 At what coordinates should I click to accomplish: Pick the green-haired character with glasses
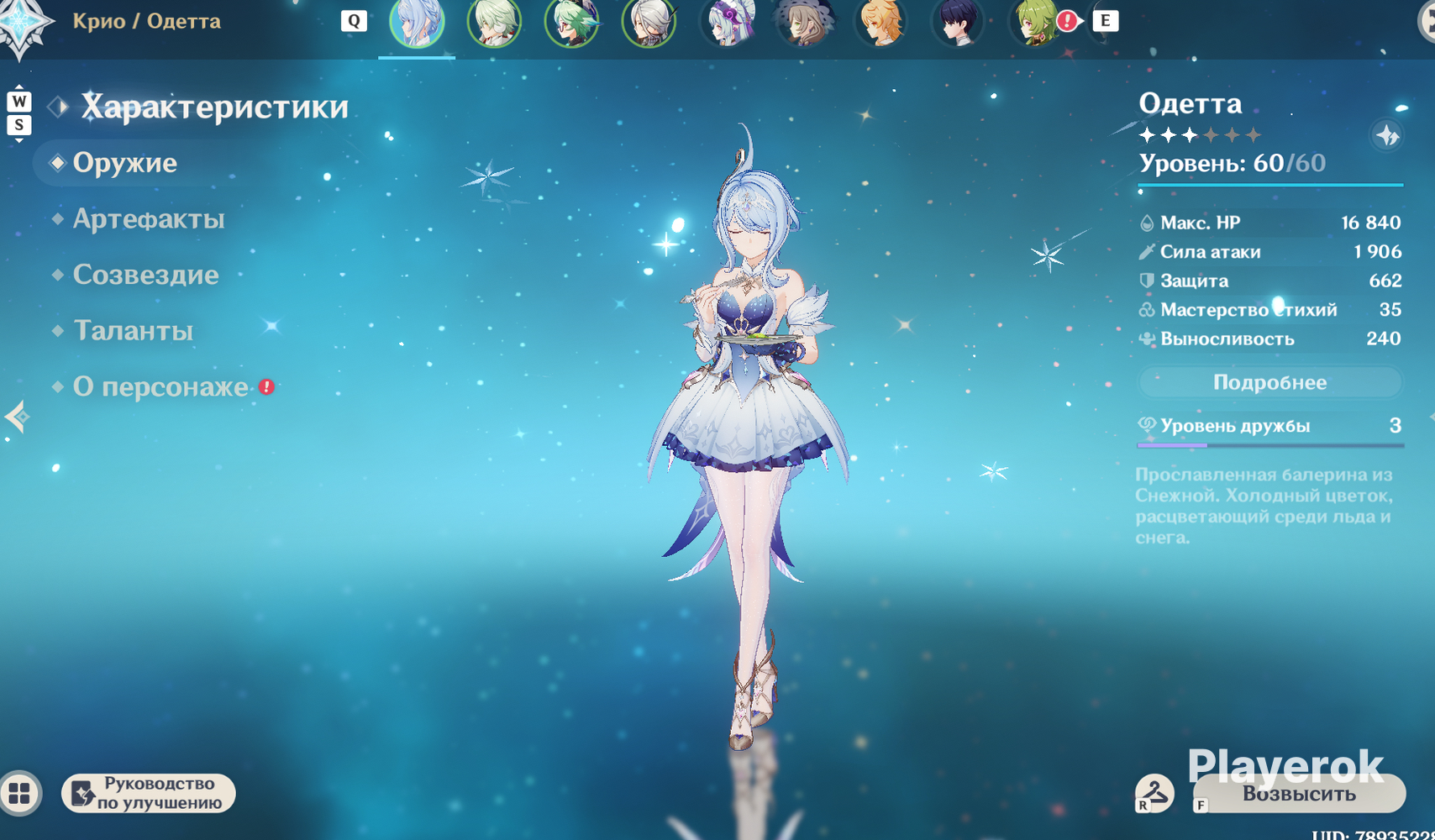coord(571,23)
